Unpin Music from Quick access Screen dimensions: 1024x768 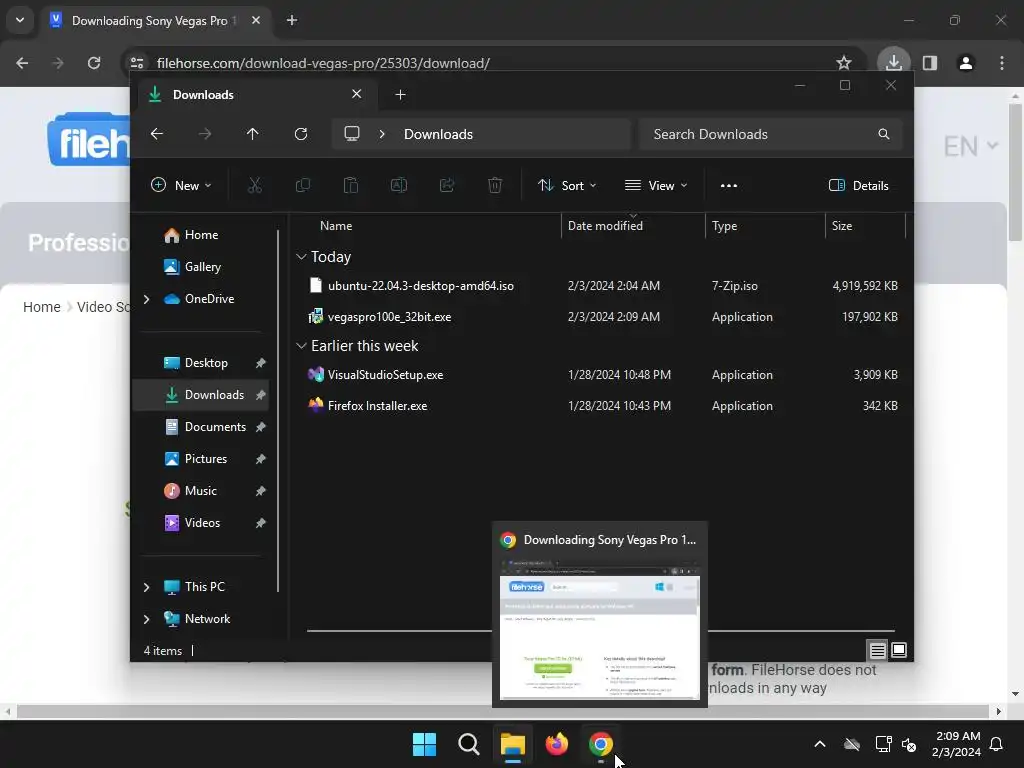click(x=261, y=491)
